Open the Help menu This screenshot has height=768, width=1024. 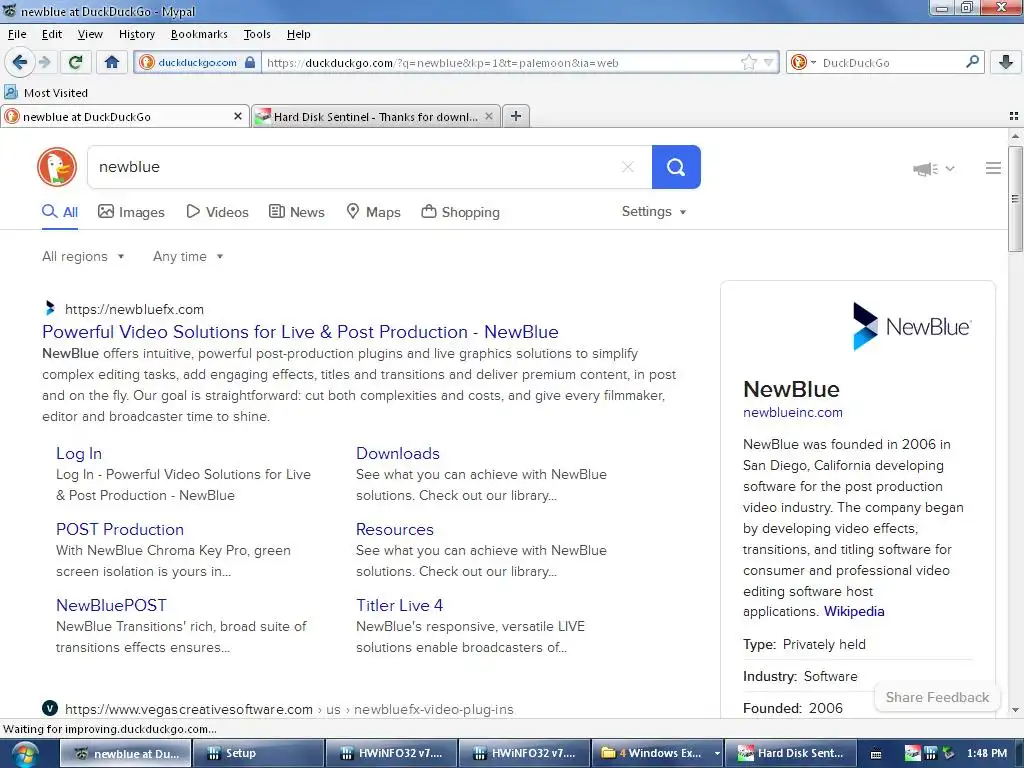pyautogui.click(x=298, y=34)
